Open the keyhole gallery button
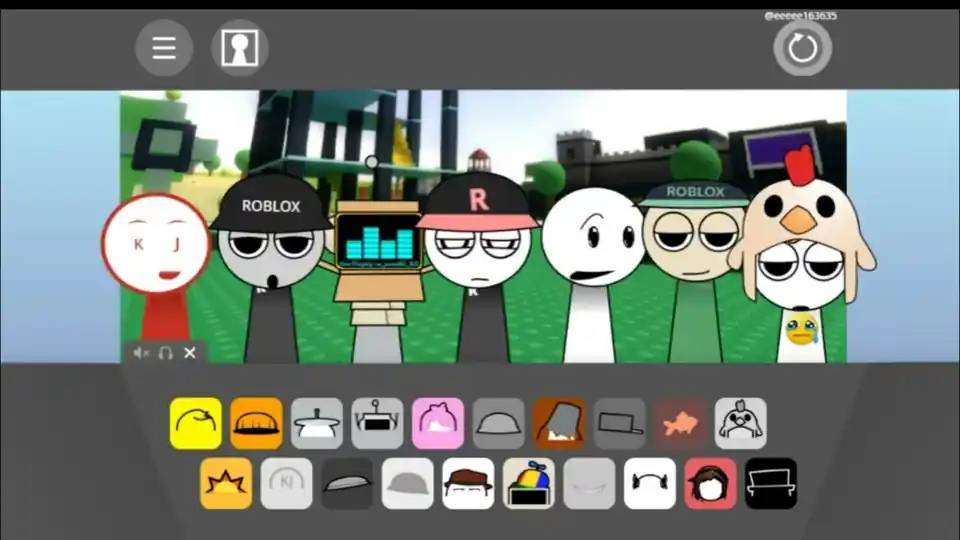960x540 pixels. (x=239, y=48)
